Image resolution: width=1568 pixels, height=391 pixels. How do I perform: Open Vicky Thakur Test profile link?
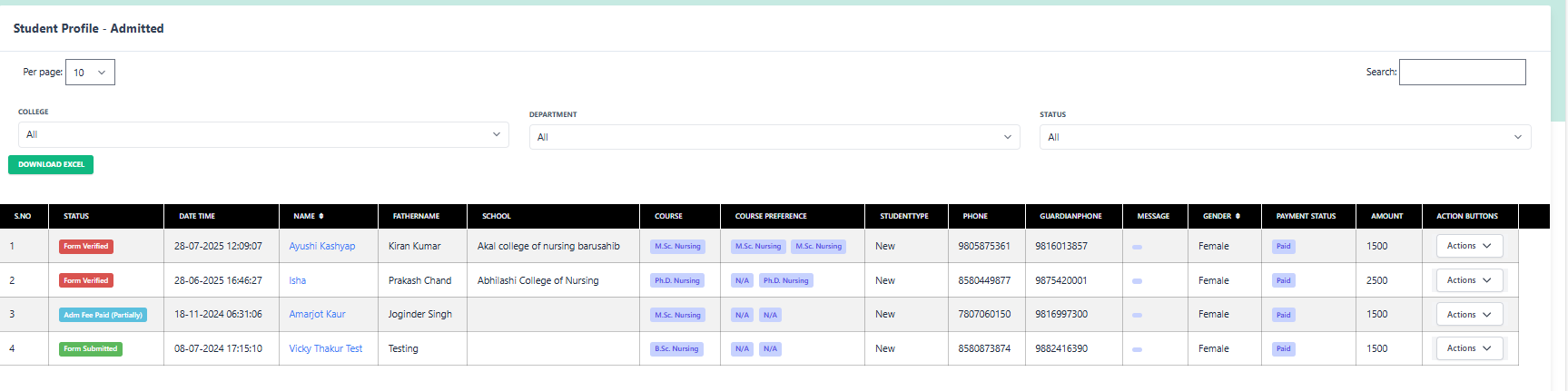(x=325, y=349)
